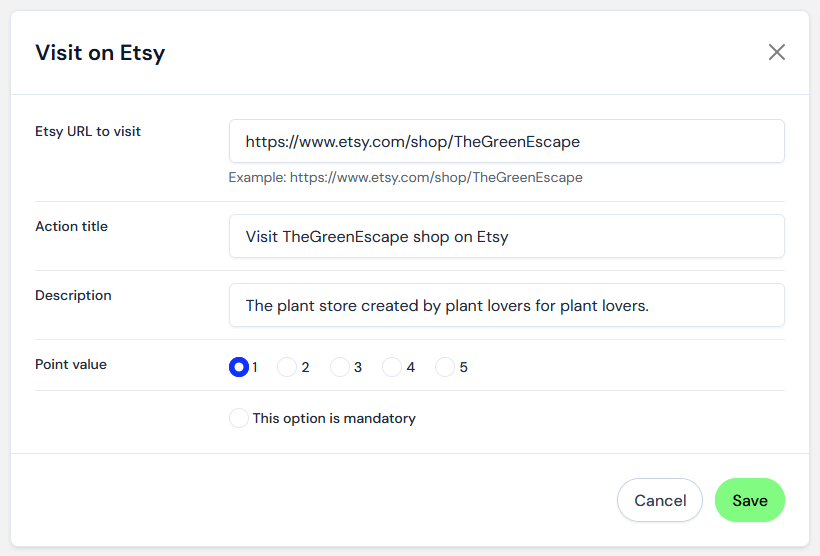Click the example Etsy URL hint text
The width and height of the screenshot is (820, 556).
(x=405, y=177)
